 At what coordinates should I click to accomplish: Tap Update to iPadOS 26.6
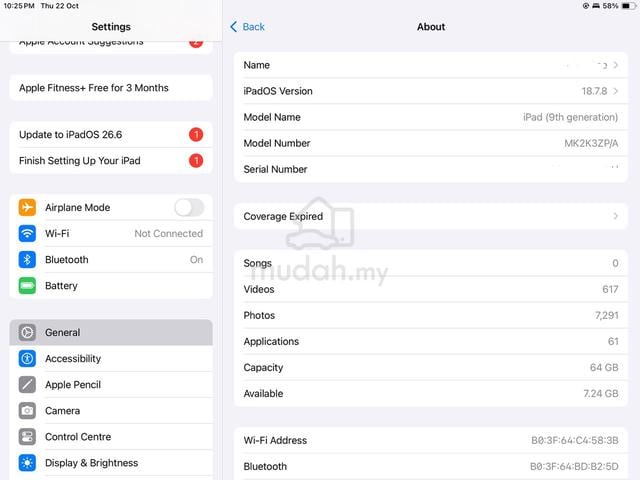(111, 134)
